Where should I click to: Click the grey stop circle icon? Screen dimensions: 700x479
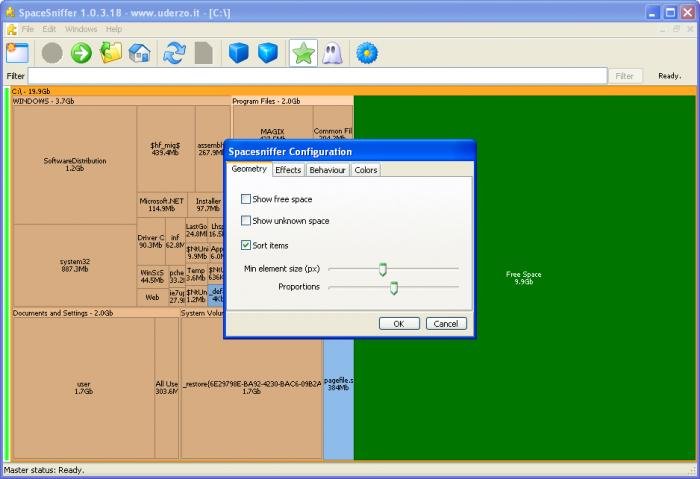point(52,53)
